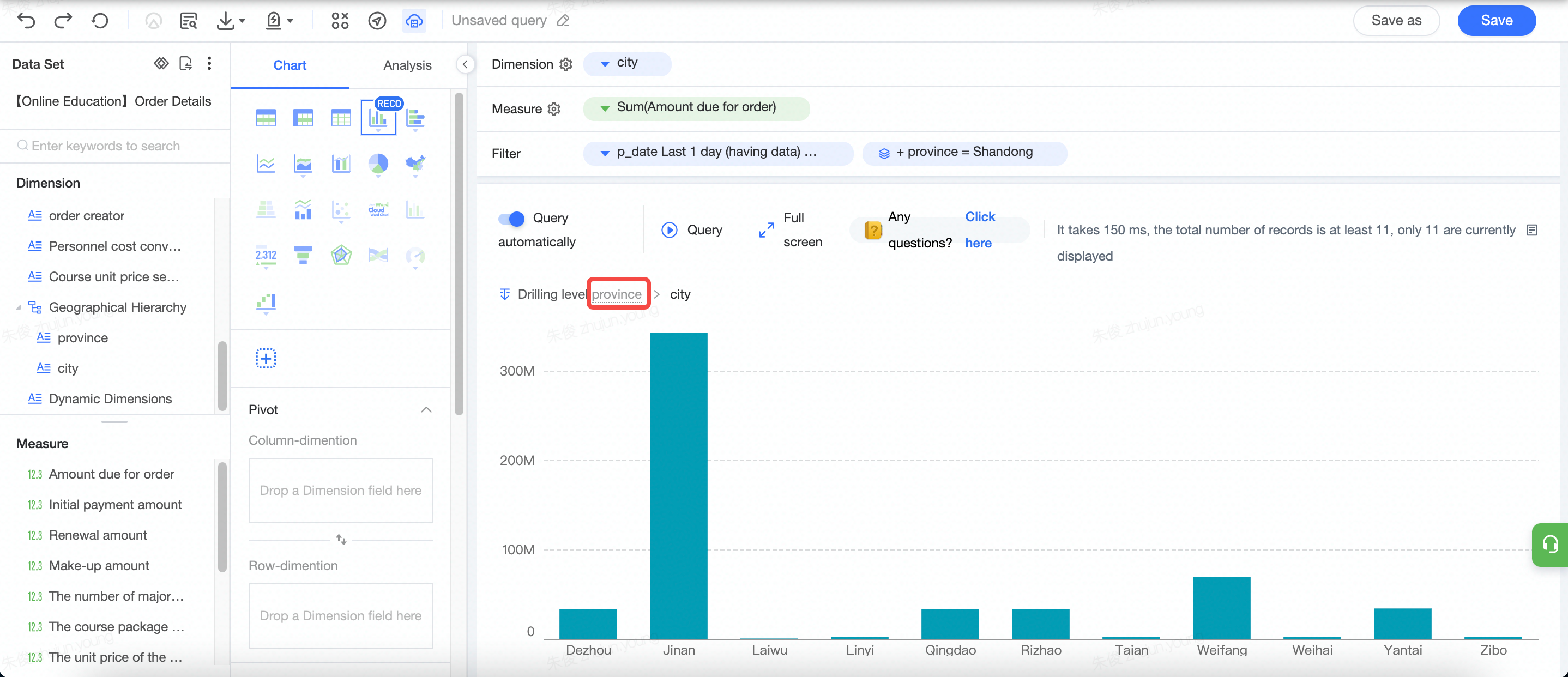
Task: Select the waterfall step chart type
Action: tap(266, 302)
